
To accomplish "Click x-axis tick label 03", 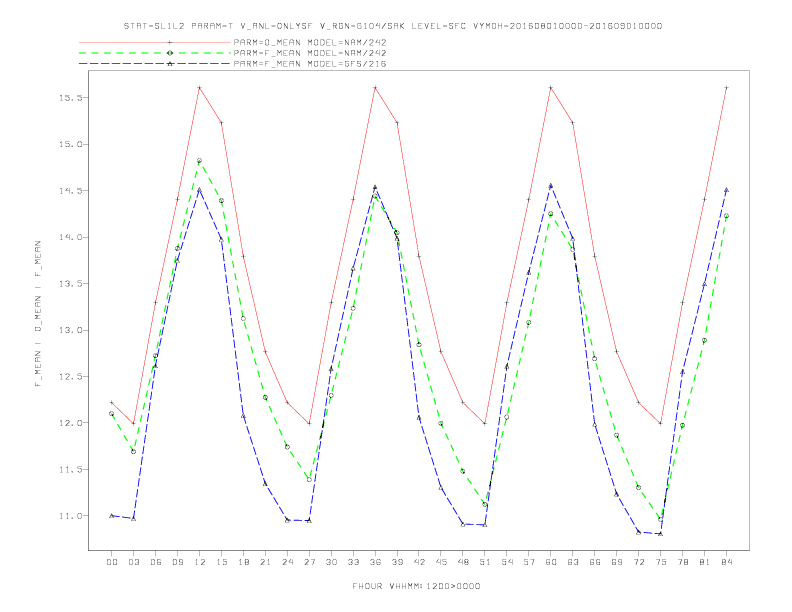I will pyautogui.click(x=133, y=562).
